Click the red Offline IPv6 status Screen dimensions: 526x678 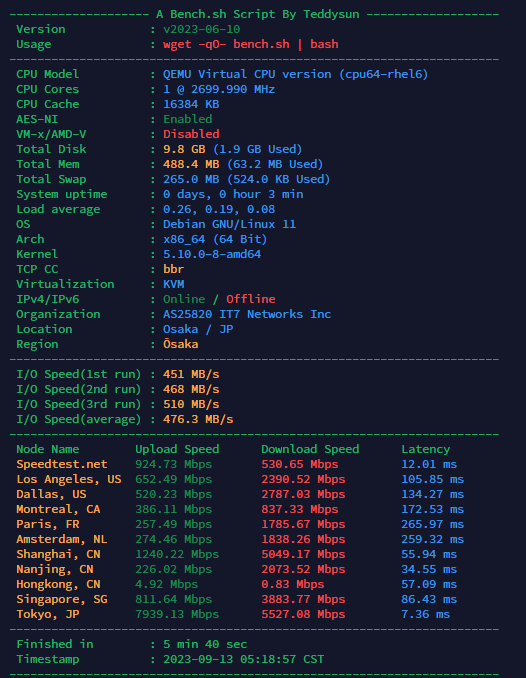251,299
